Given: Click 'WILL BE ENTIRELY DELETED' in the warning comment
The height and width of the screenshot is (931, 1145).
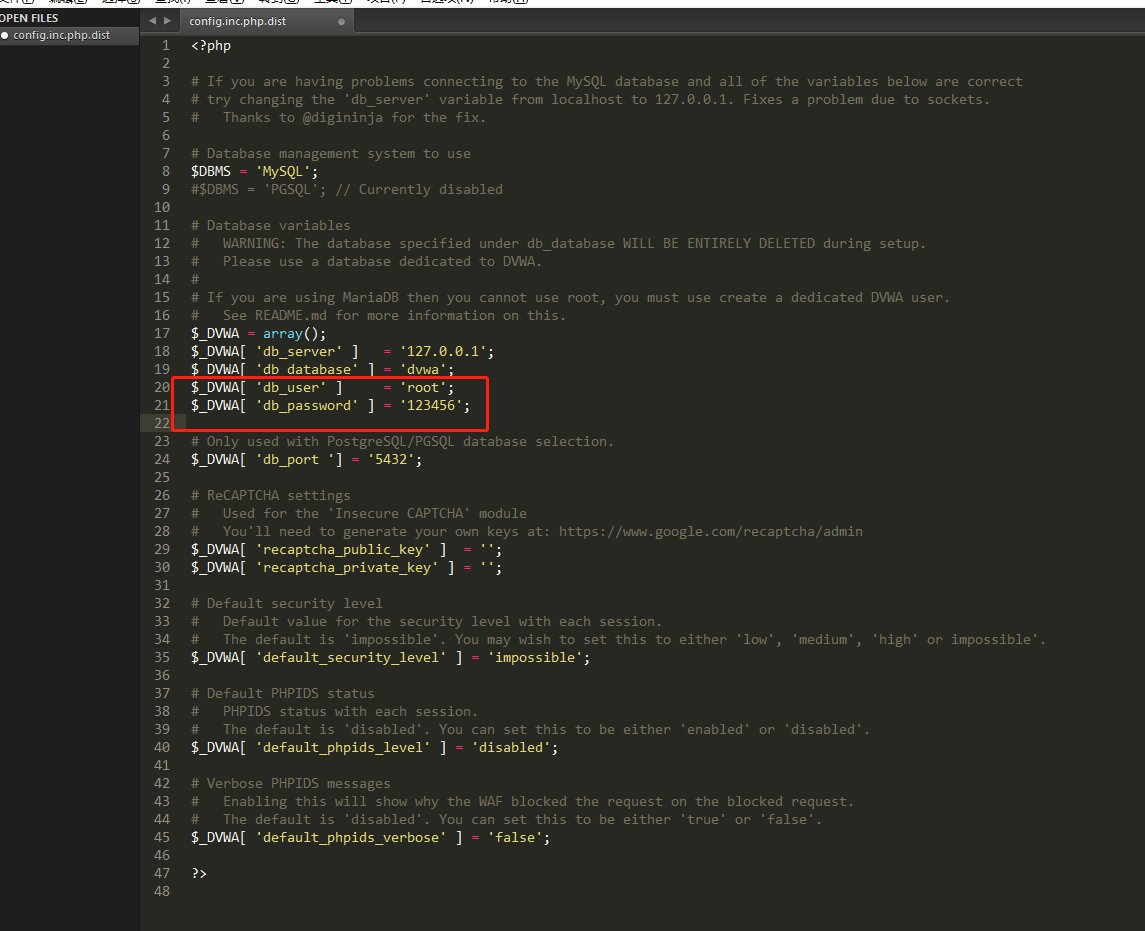Looking at the screenshot, I should pos(719,243).
